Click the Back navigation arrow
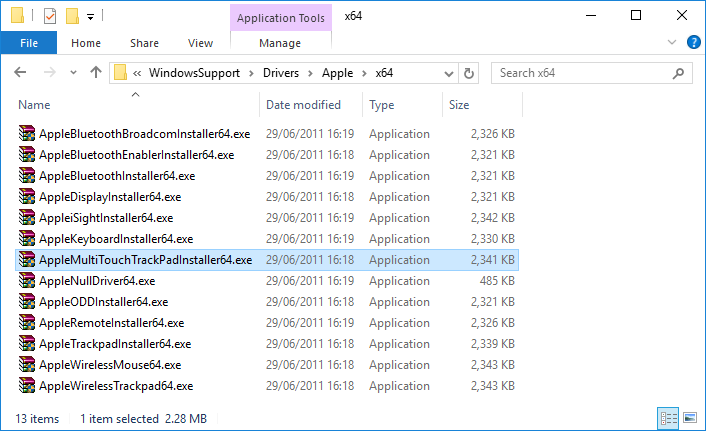 (x=20, y=72)
